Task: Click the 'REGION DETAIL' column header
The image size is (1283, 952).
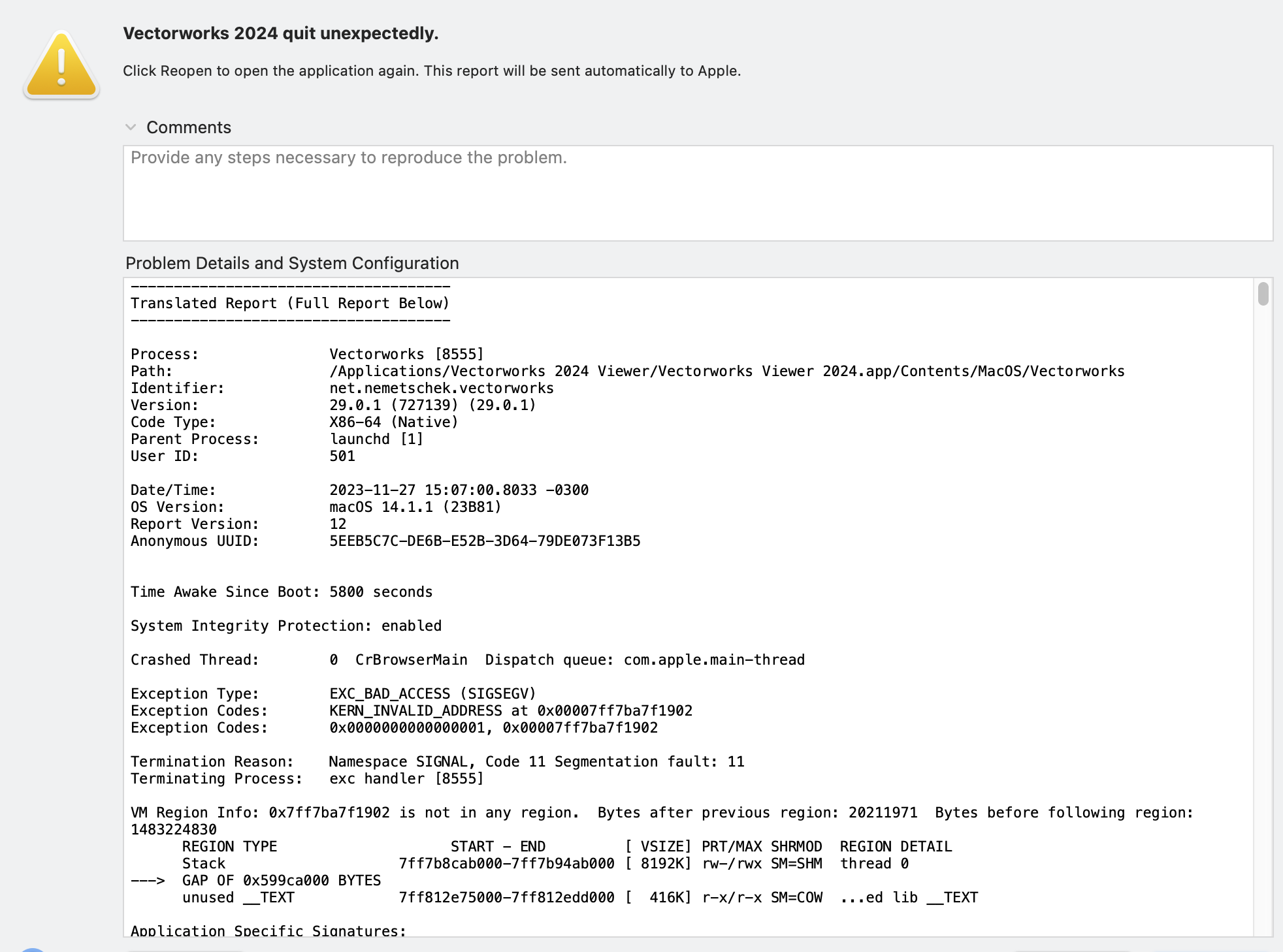Action: tap(896, 846)
